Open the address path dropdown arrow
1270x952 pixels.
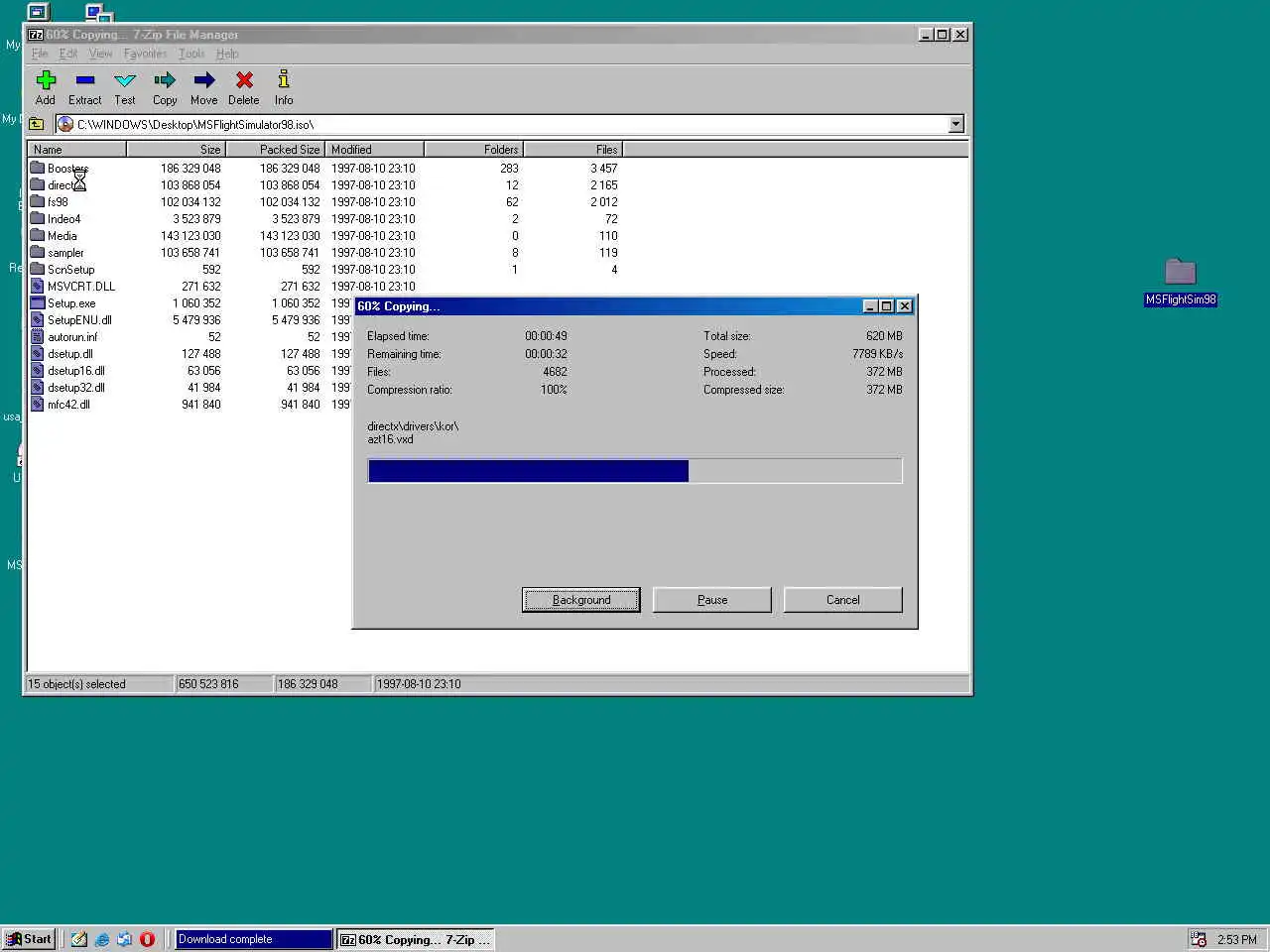point(956,124)
